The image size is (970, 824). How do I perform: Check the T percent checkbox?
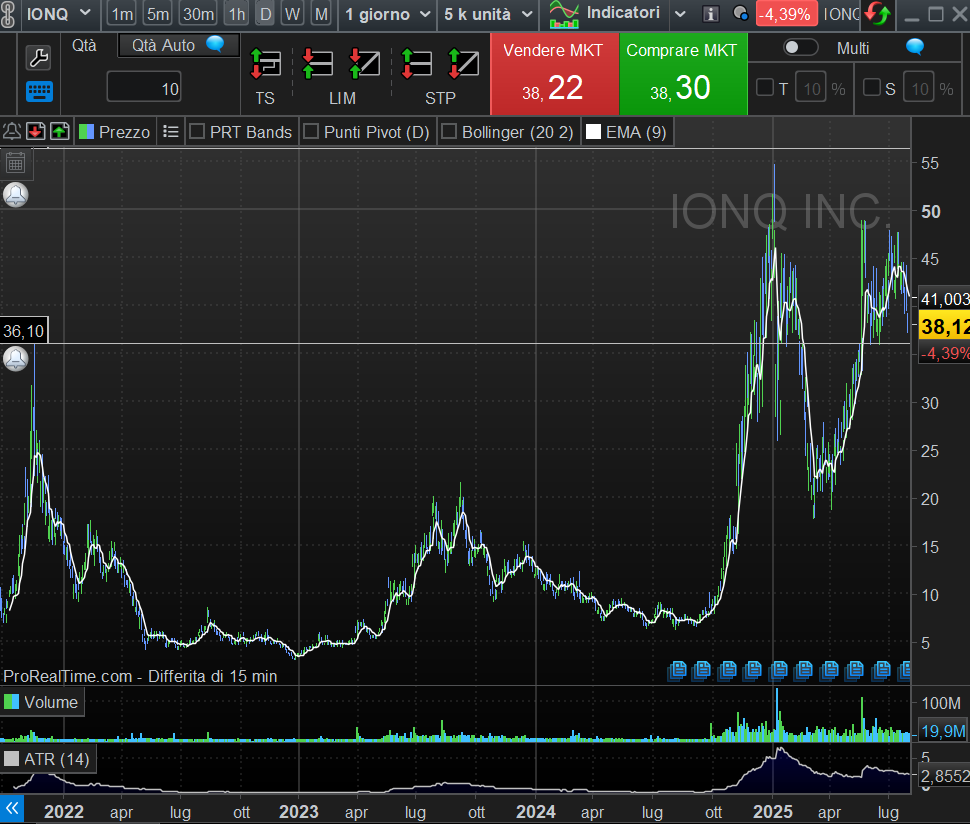point(764,88)
